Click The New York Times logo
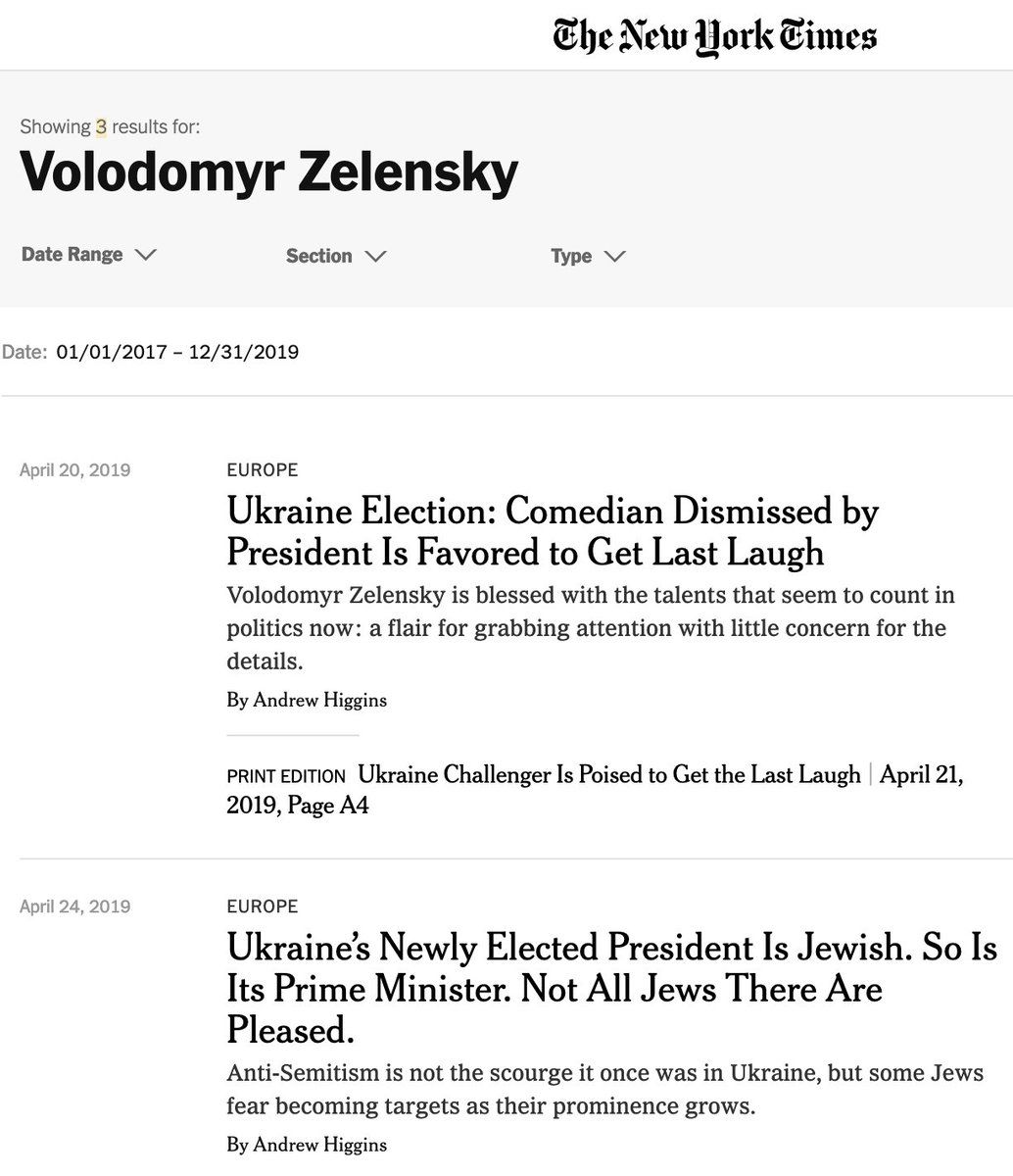Viewport: 1013px width, 1176px height. click(714, 37)
